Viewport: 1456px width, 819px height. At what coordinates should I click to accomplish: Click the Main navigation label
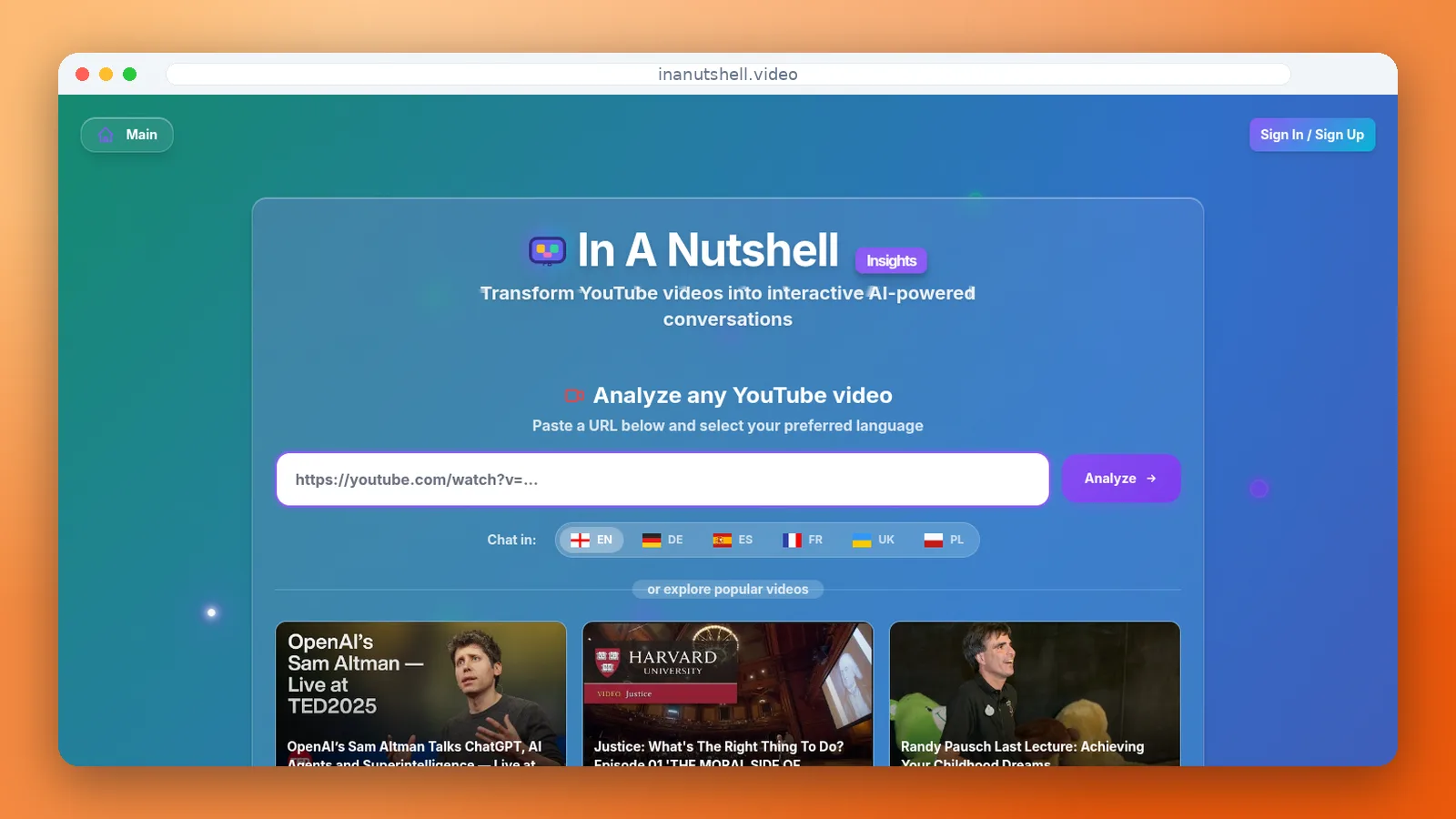[x=142, y=135]
